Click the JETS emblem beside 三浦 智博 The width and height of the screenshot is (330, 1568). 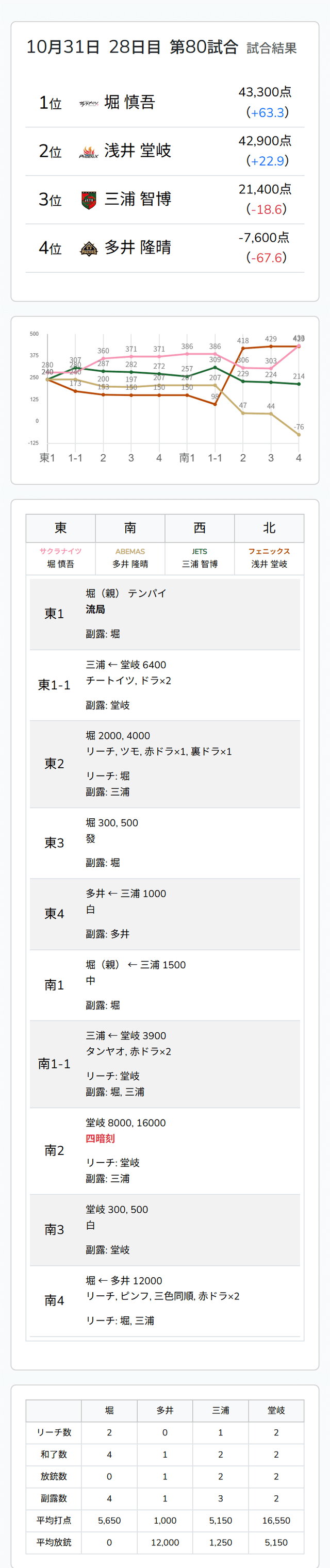[x=89, y=200]
